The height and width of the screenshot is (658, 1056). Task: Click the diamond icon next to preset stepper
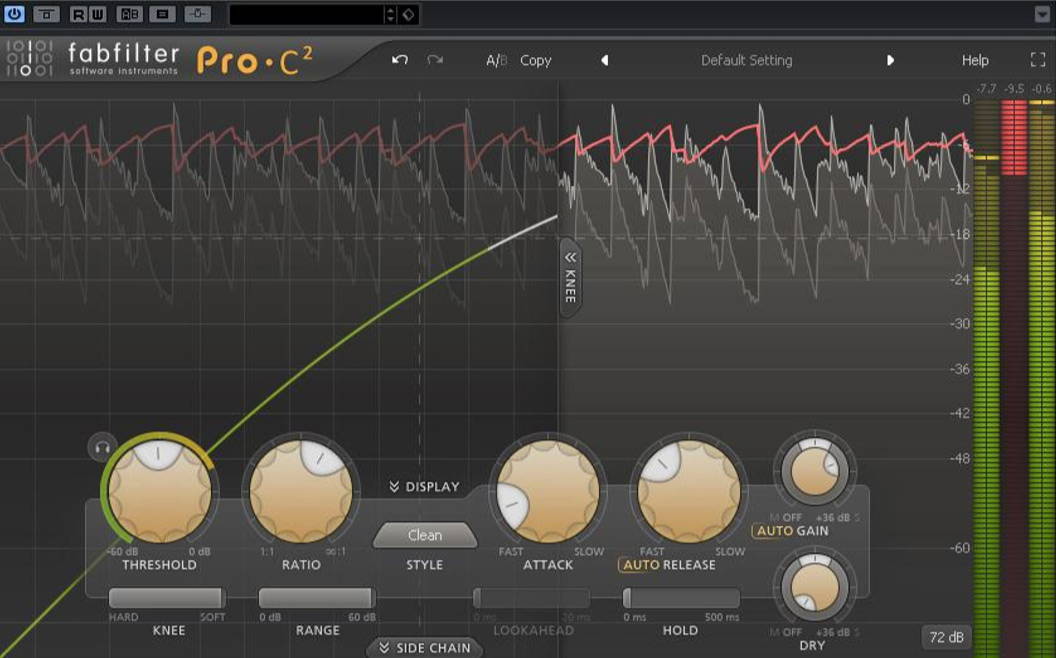click(x=408, y=15)
